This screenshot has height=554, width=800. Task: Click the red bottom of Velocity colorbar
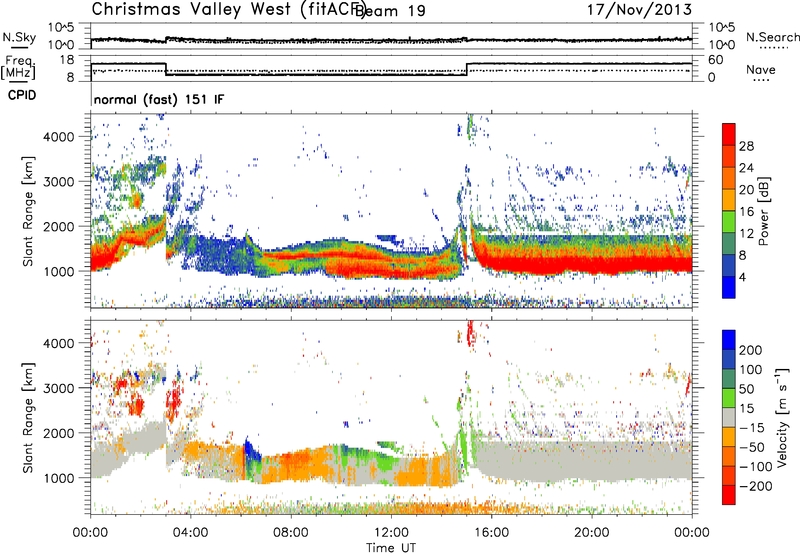pyautogui.click(x=729, y=495)
